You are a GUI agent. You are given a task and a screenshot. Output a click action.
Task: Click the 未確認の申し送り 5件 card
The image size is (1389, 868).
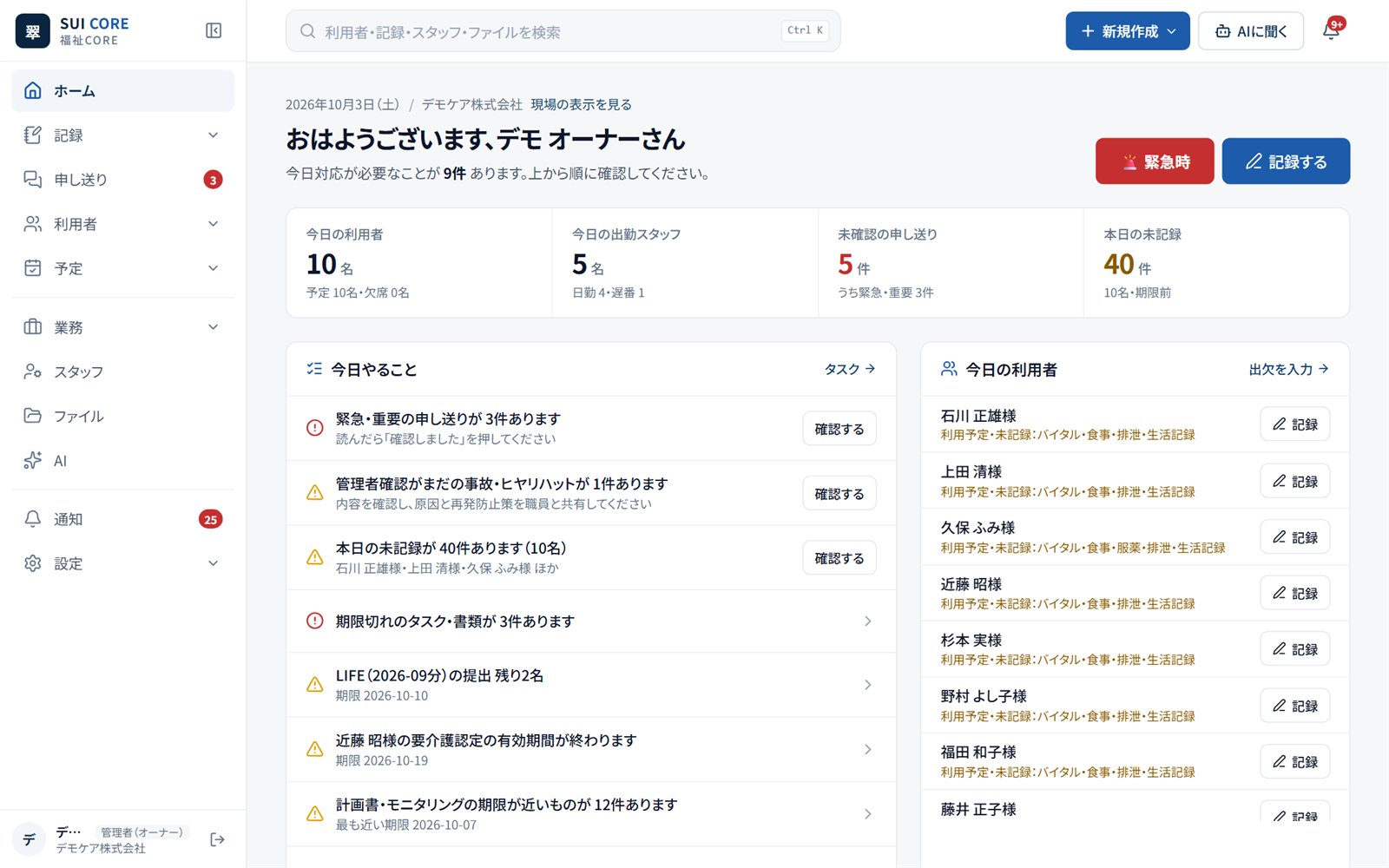951,263
